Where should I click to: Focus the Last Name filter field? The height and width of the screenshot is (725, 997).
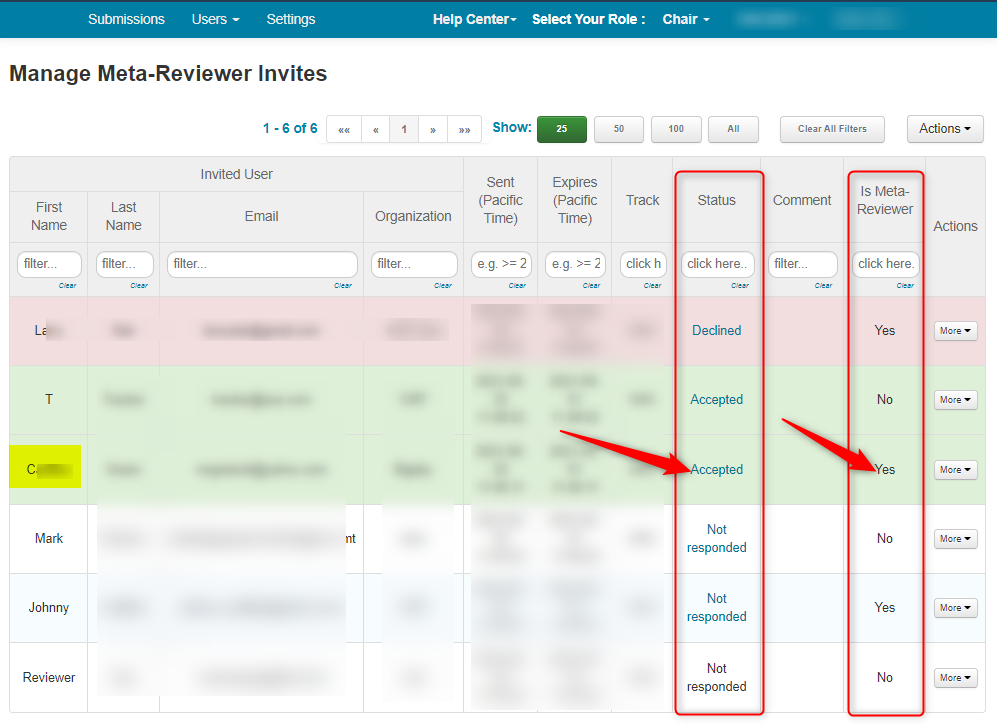[x=124, y=264]
